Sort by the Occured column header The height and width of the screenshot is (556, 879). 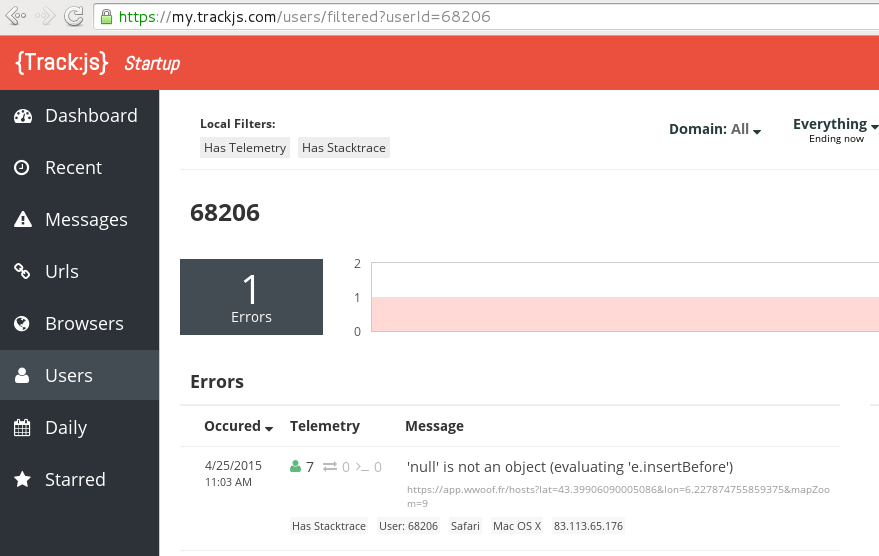click(238, 426)
